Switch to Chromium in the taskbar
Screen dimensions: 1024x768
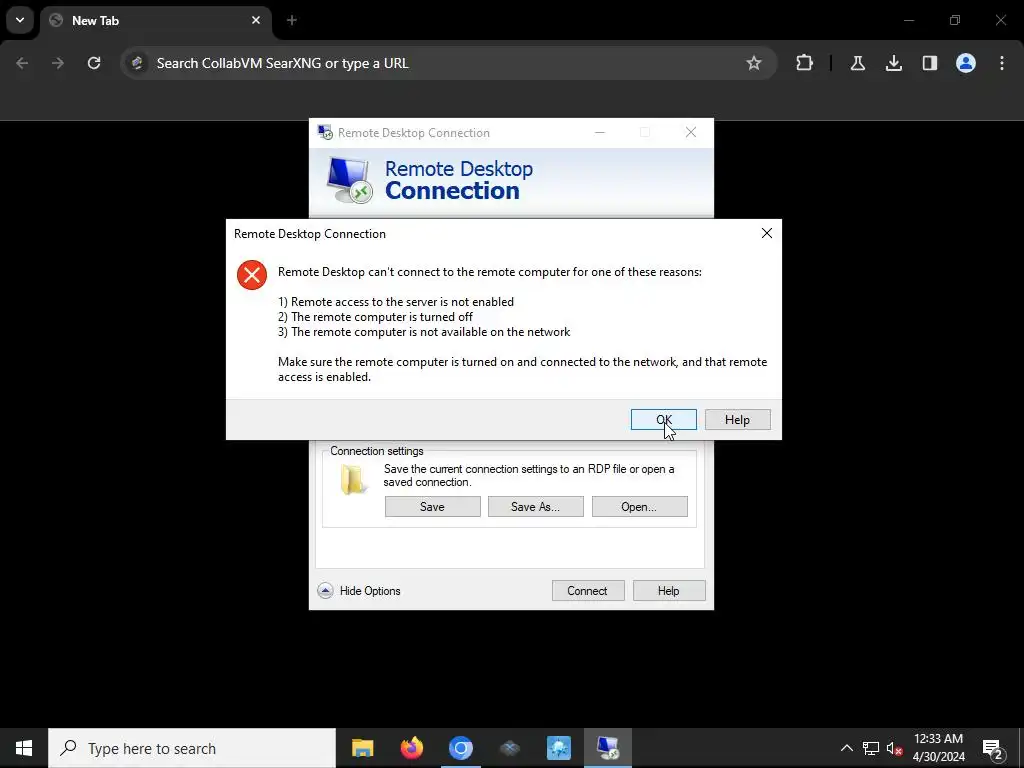pyautogui.click(x=460, y=748)
